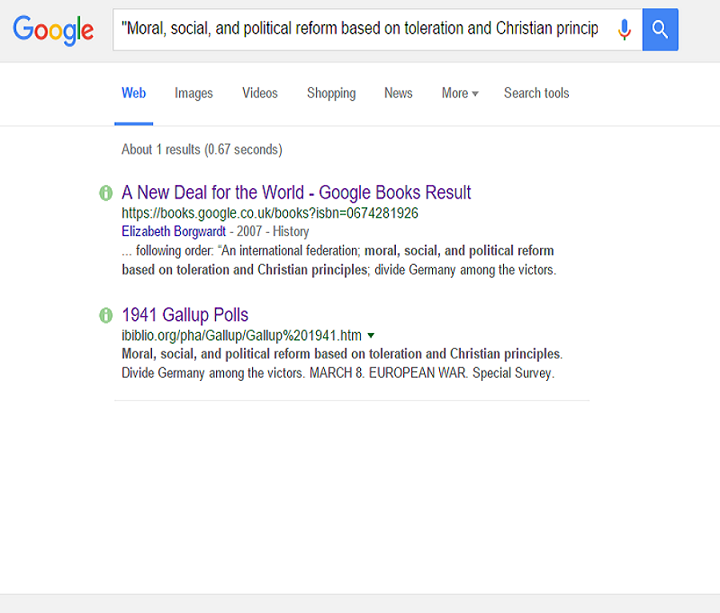Image resolution: width=720 pixels, height=613 pixels.
Task: Click the blue search magnifier button
Action: point(660,29)
